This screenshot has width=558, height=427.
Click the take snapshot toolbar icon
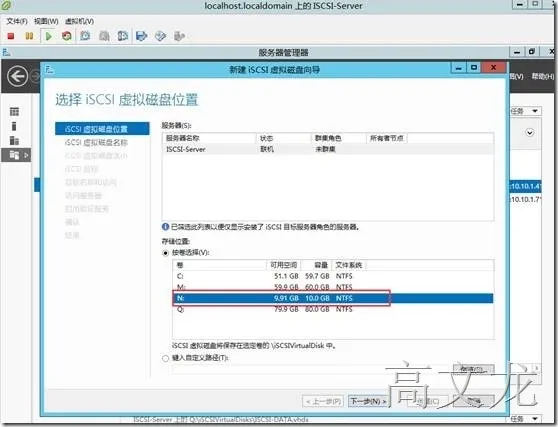click(x=85, y=36)
